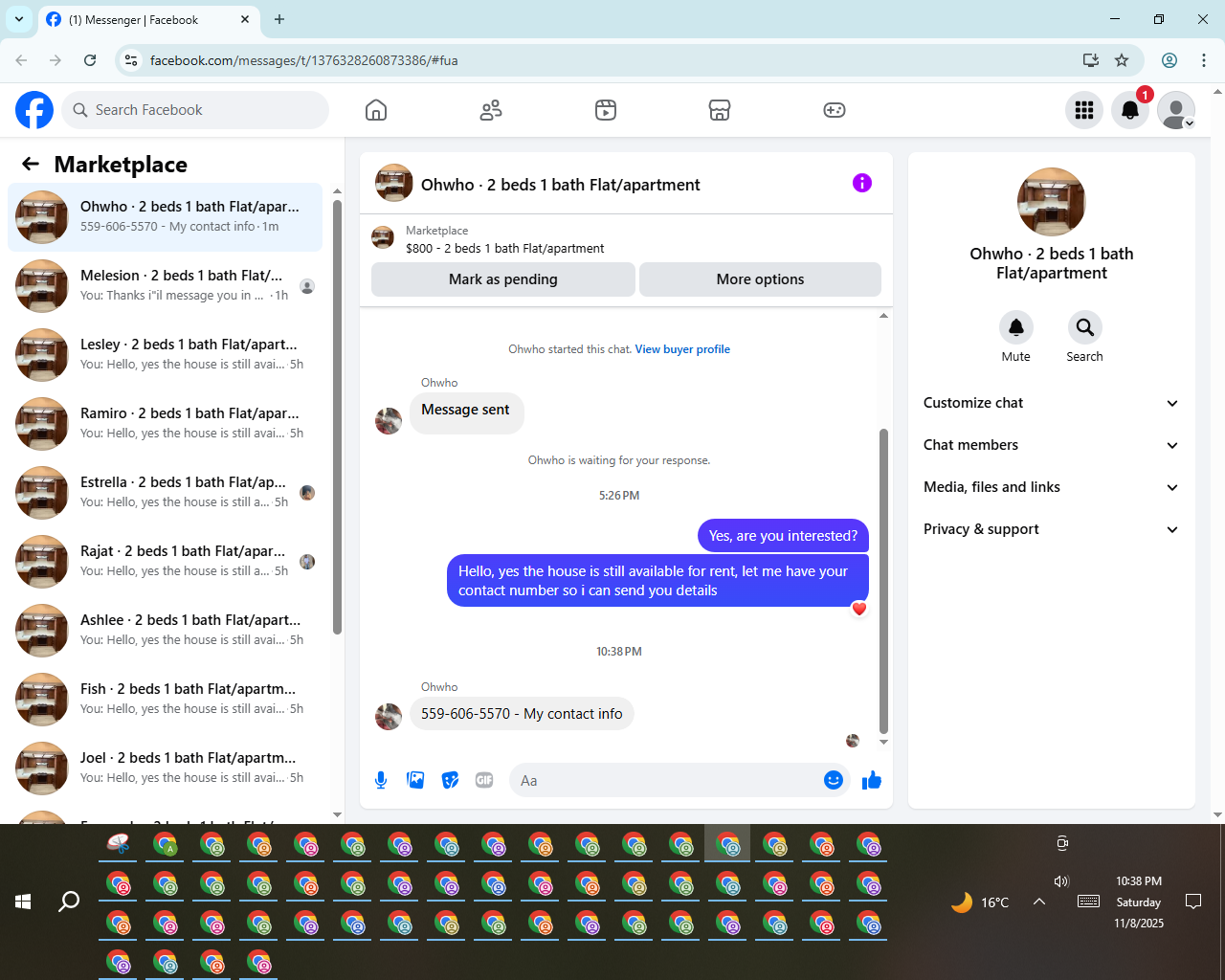Image resolution: width=1225 pixels, height=980 pixels.
Task: Click Mark as pending button
Action: 503,279
